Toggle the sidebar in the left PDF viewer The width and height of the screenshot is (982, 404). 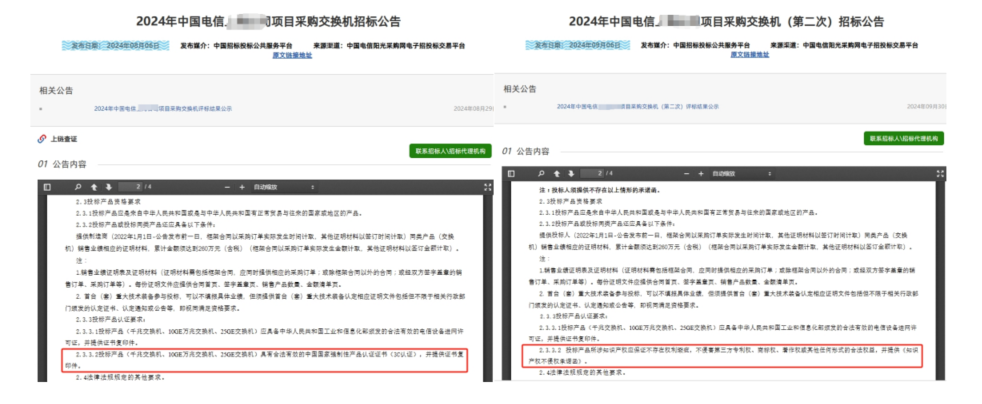[47, 187]
